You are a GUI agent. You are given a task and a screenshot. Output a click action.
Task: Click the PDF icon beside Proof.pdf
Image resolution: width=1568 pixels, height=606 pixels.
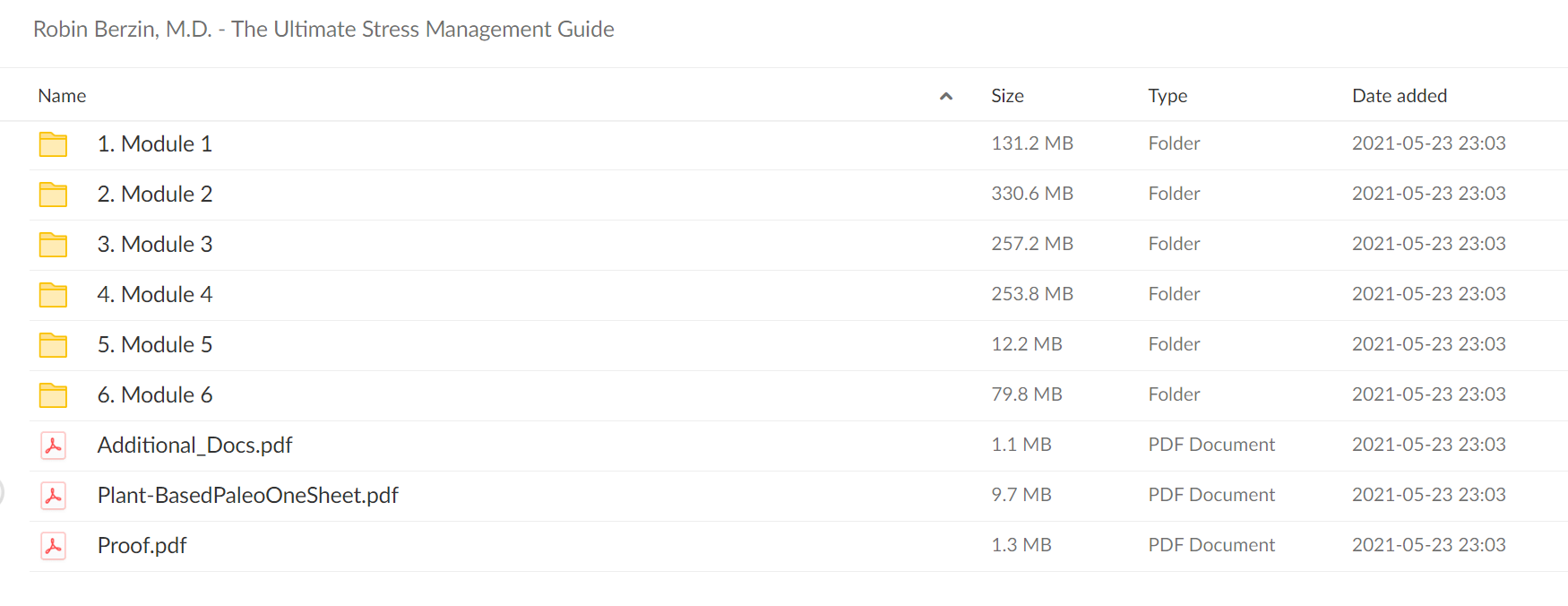click(x=53, y=546)
